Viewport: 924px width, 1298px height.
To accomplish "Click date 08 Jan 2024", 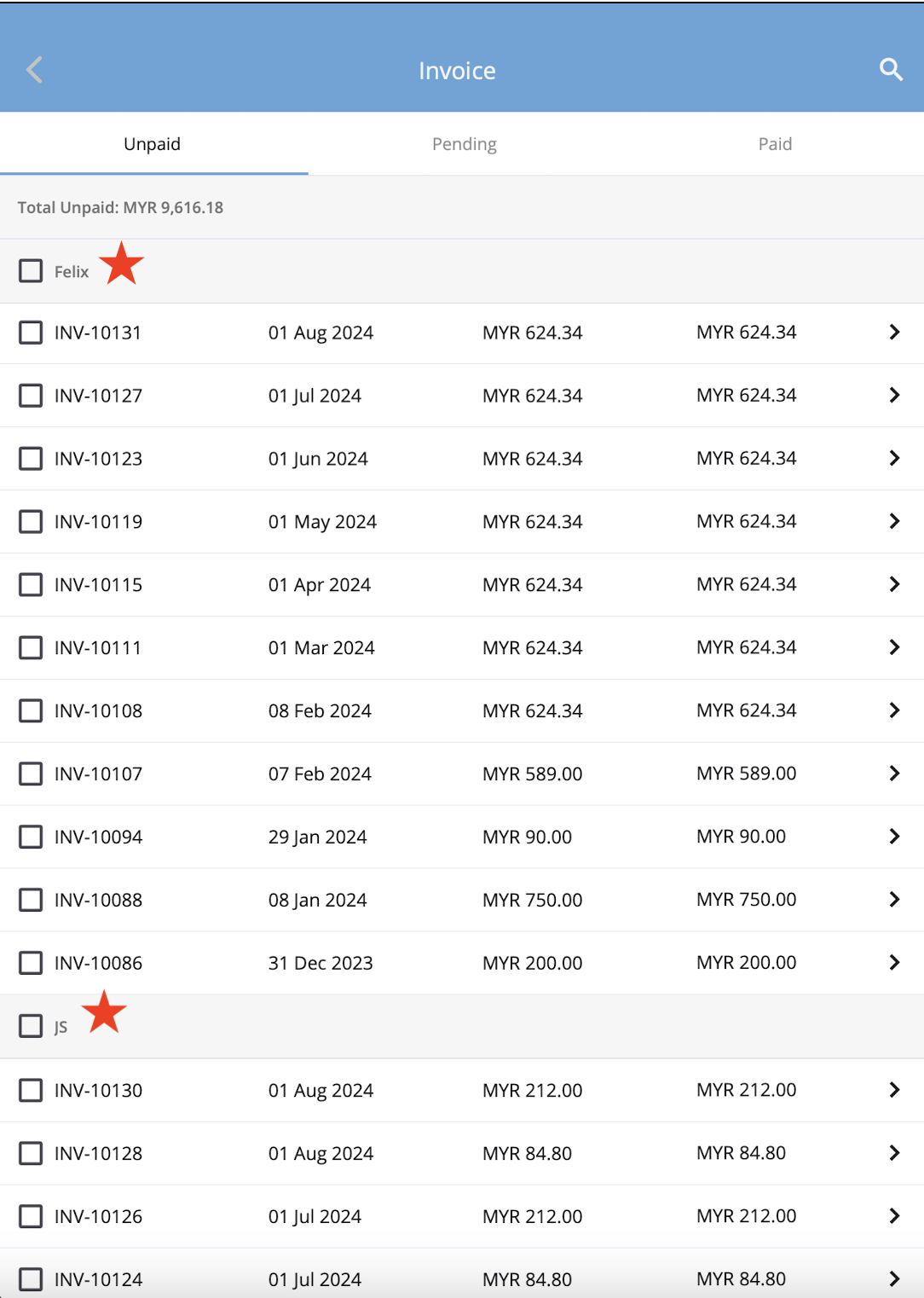I will [x=317, y=901].
